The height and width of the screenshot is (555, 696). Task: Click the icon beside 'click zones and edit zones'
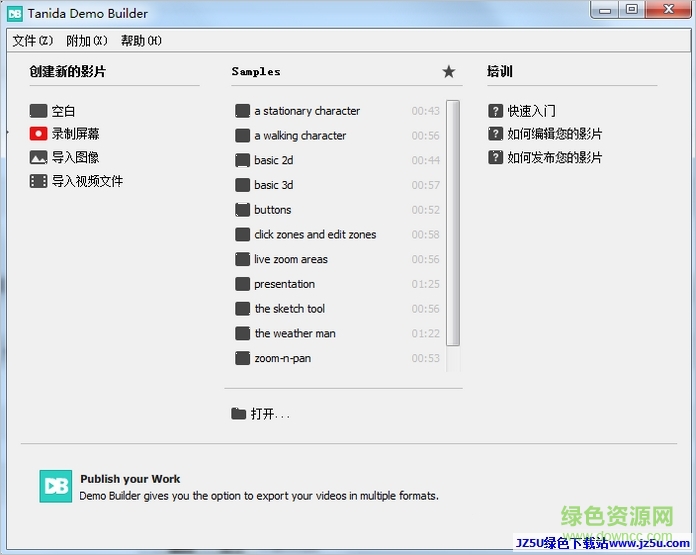click(242, 234)
